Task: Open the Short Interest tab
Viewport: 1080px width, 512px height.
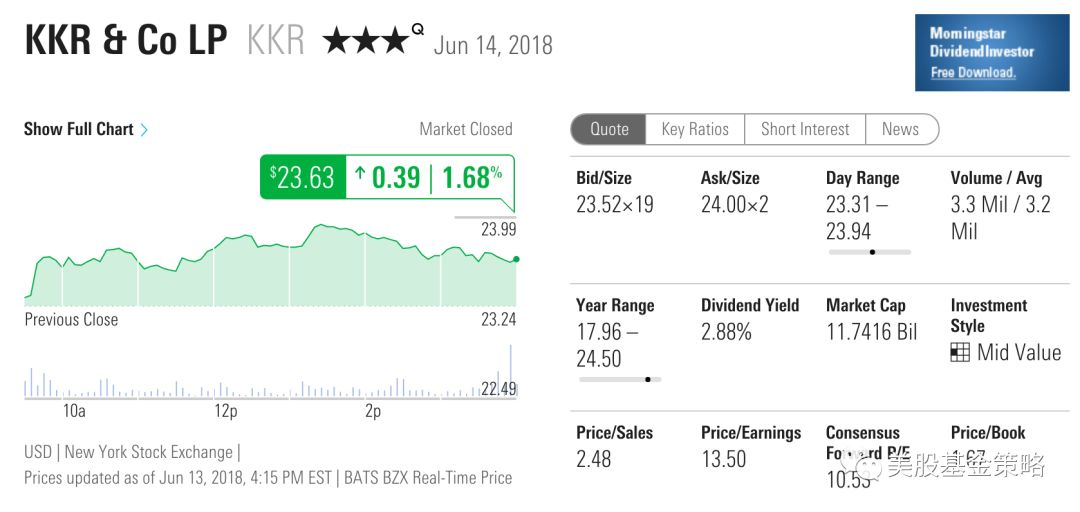Action: click(x=805, y=129)
